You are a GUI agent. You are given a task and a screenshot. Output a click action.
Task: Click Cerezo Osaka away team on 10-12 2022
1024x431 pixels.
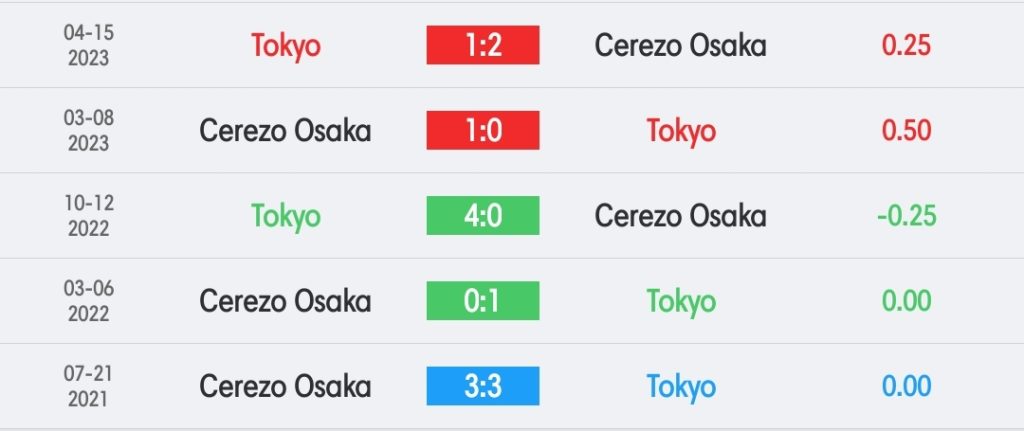point(680,216)
